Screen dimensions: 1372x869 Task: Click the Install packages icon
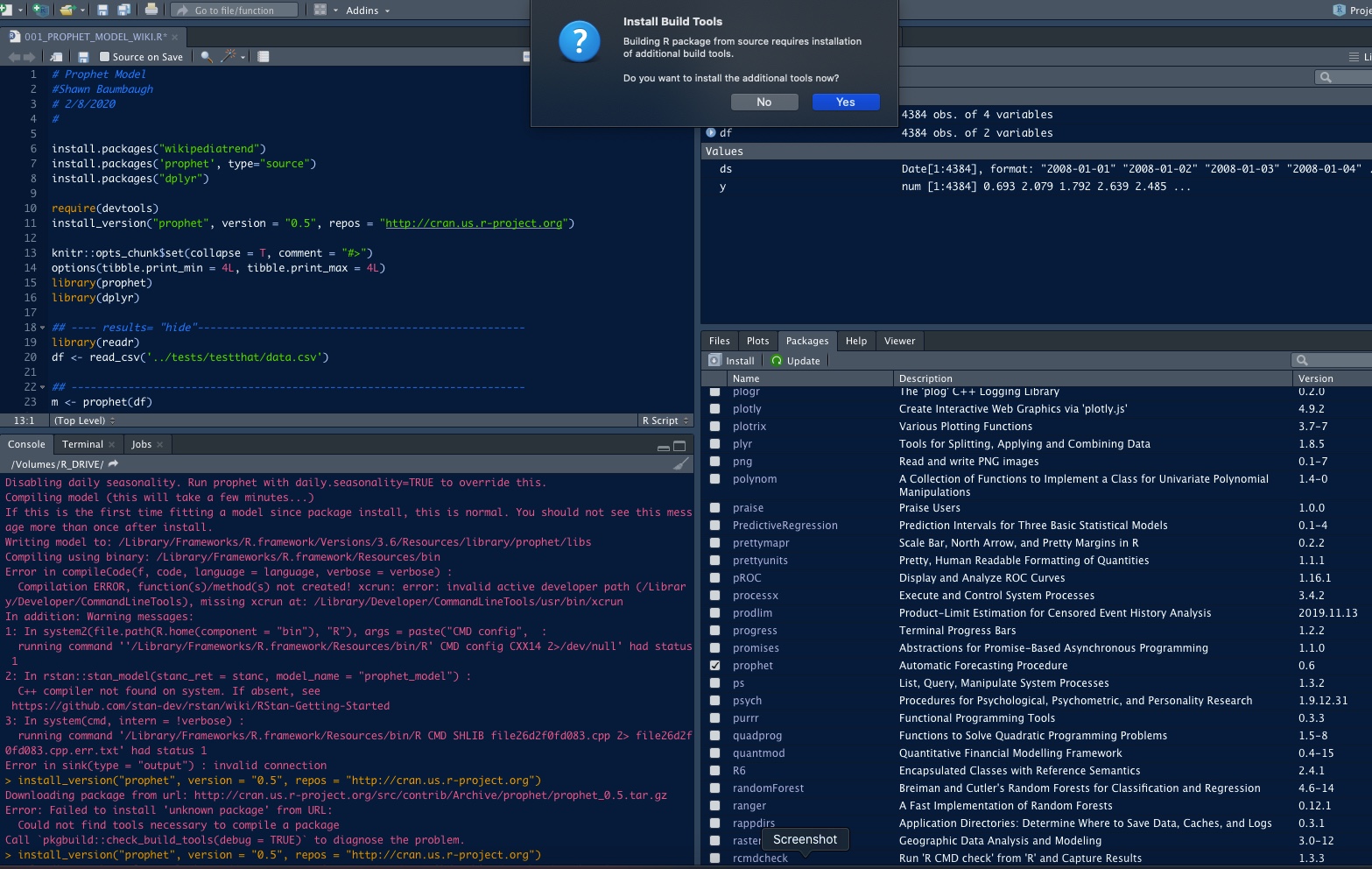pyautogui.click(x=715, y=360)
